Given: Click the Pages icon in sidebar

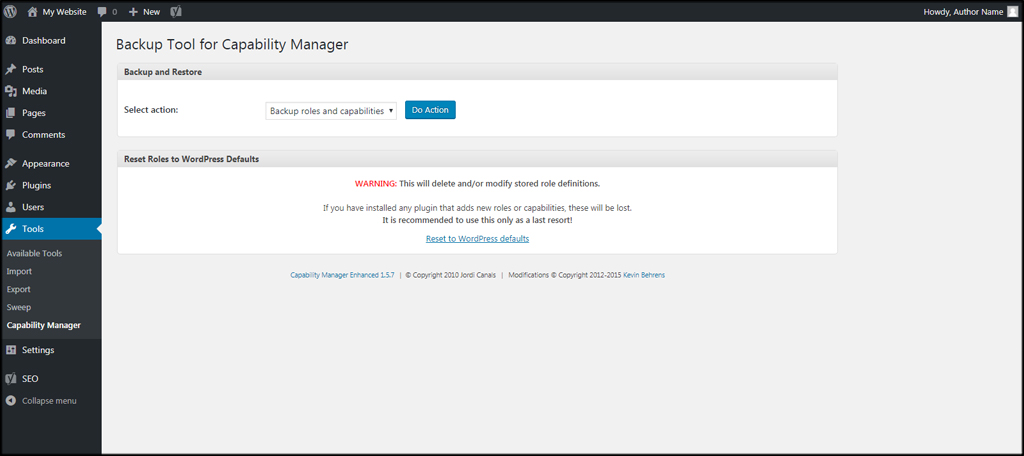Looking at the screenshot, I should (x=10, y=113).
